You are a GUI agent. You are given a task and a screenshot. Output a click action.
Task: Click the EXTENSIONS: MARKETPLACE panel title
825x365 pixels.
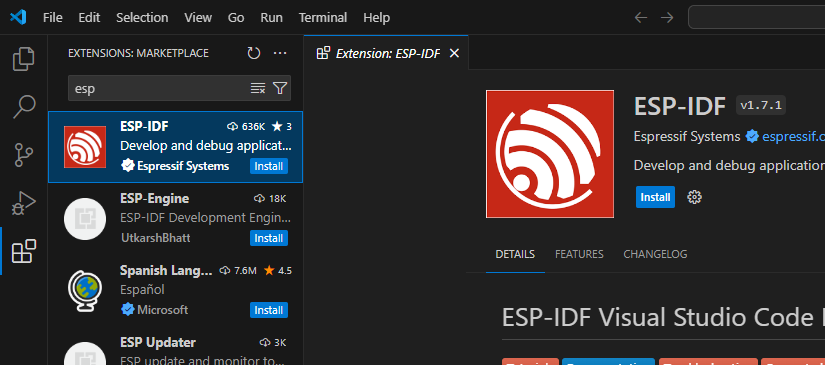tap(138, 53)
